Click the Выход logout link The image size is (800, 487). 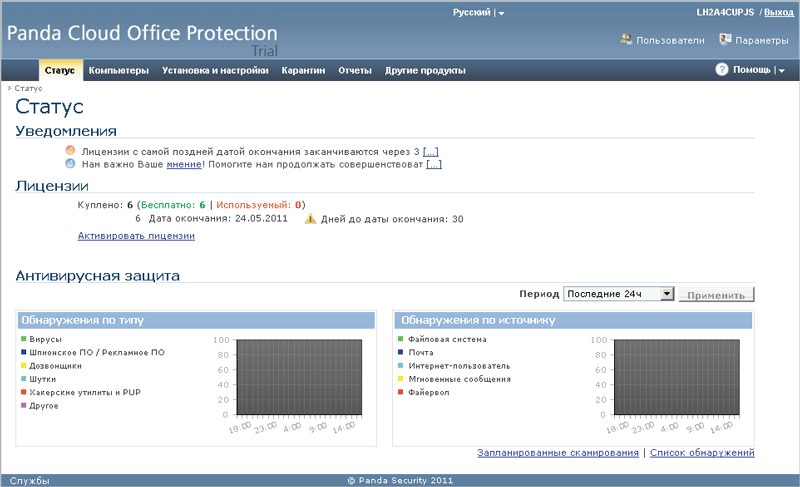click(x=779, y=12)
